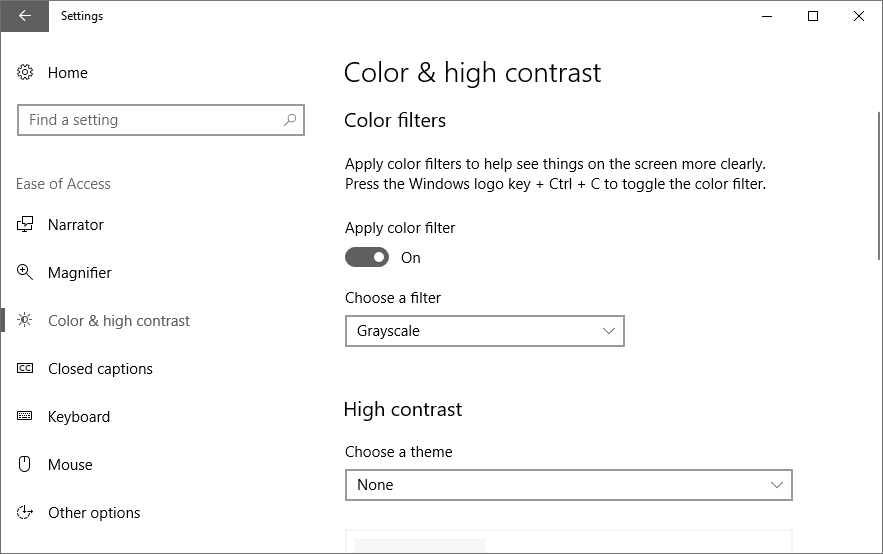Click the Find a setting search box
This screenshot has width=883, height=554.
point(150,120)
